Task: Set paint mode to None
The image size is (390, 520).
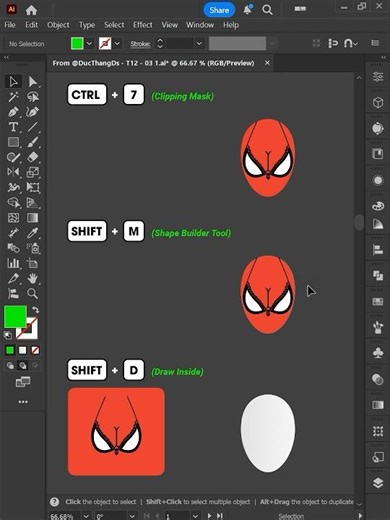Action: (x=35, y=350)
